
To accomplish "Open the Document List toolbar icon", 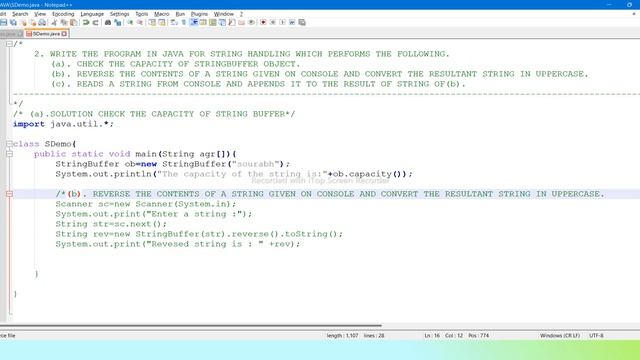I will [222, 22].
